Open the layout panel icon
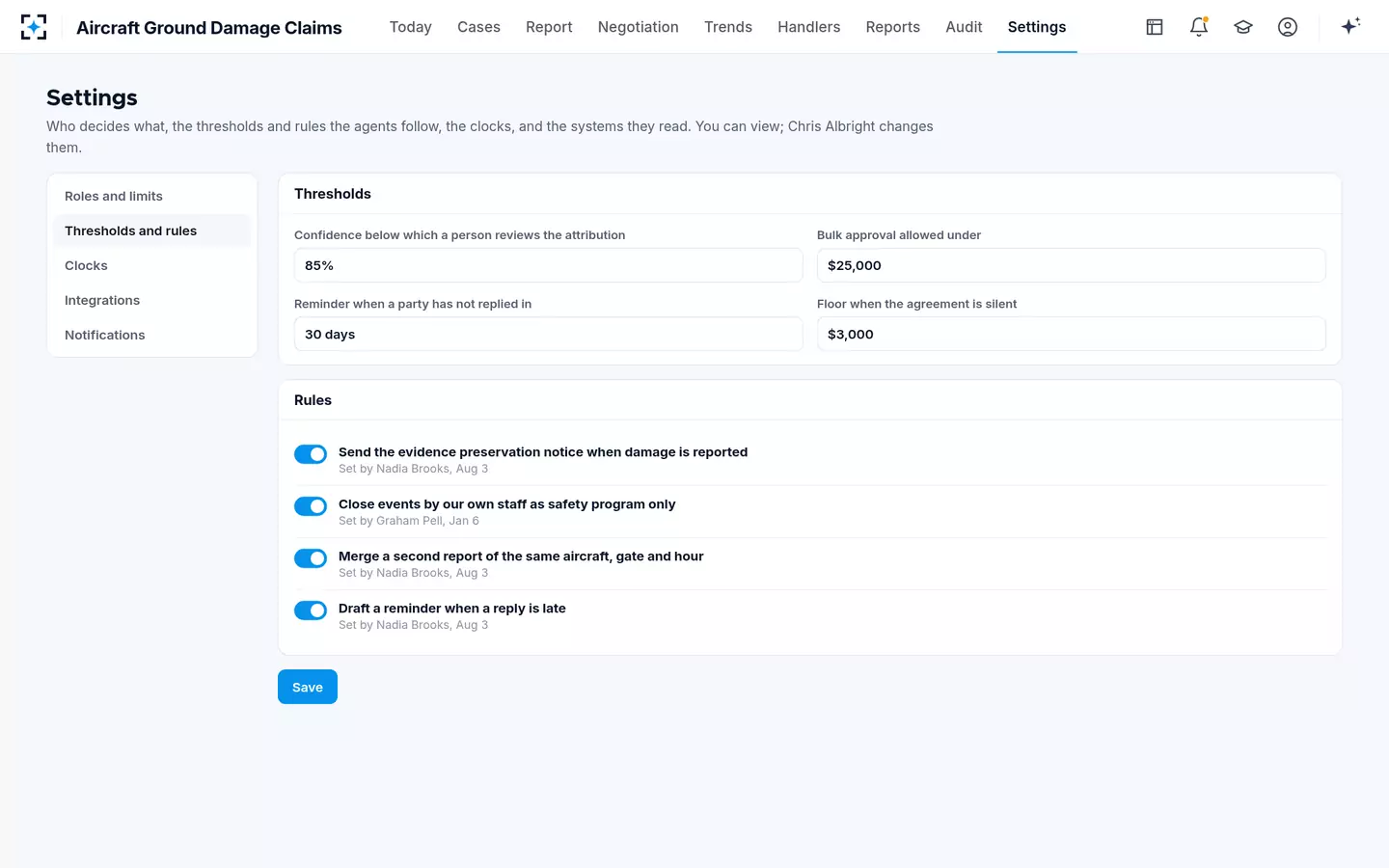The height and width of the screenshot is (868, 1389). [x=1155, y=27]
